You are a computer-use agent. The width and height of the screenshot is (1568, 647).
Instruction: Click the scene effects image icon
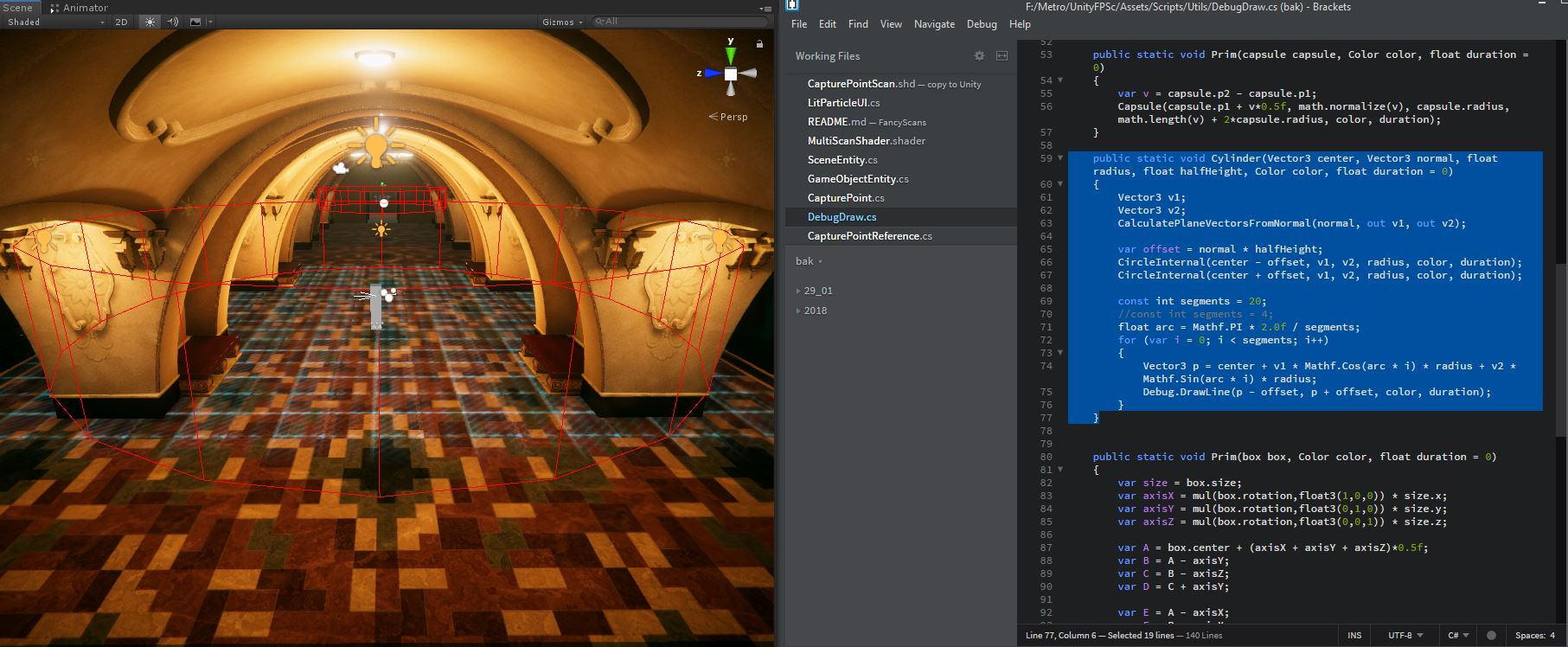pyautogui.click(x=195, y=22)
